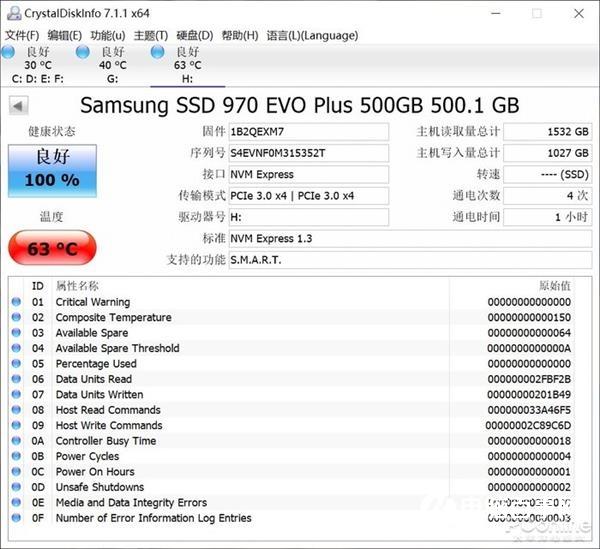Click blue status dot for Data Units Read
The image size is (600, 549).
click(x=16, y=379)
